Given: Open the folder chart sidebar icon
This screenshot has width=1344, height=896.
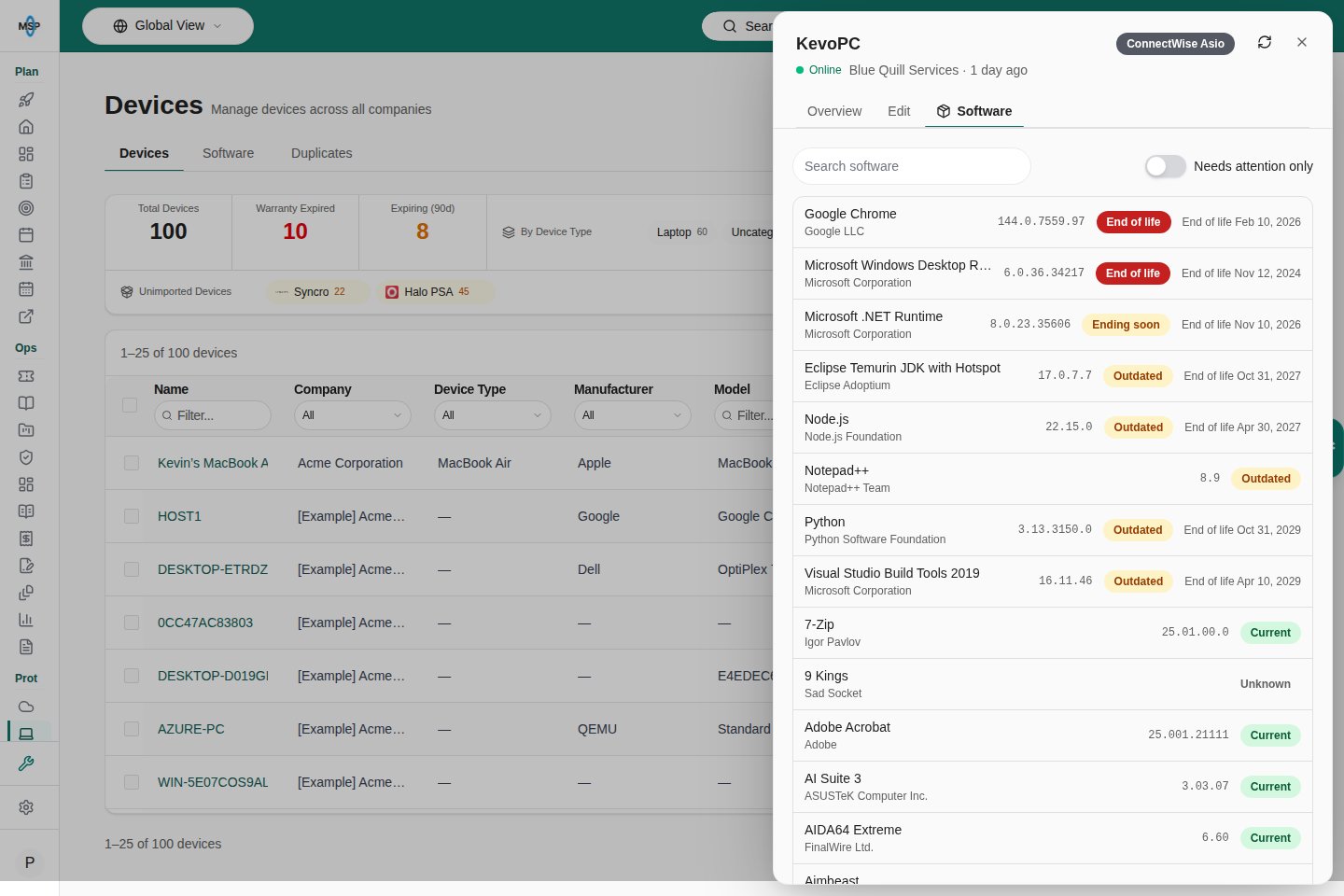Looking at the screenshot, I should [x=26, y=430].
